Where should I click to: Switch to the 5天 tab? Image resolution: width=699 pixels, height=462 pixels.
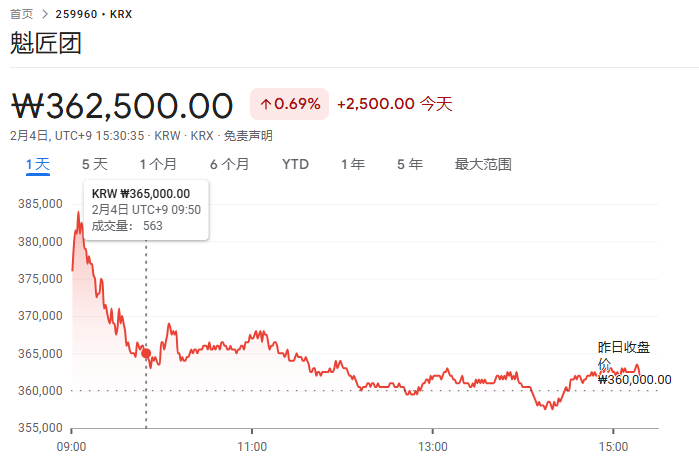pos(95,164)
